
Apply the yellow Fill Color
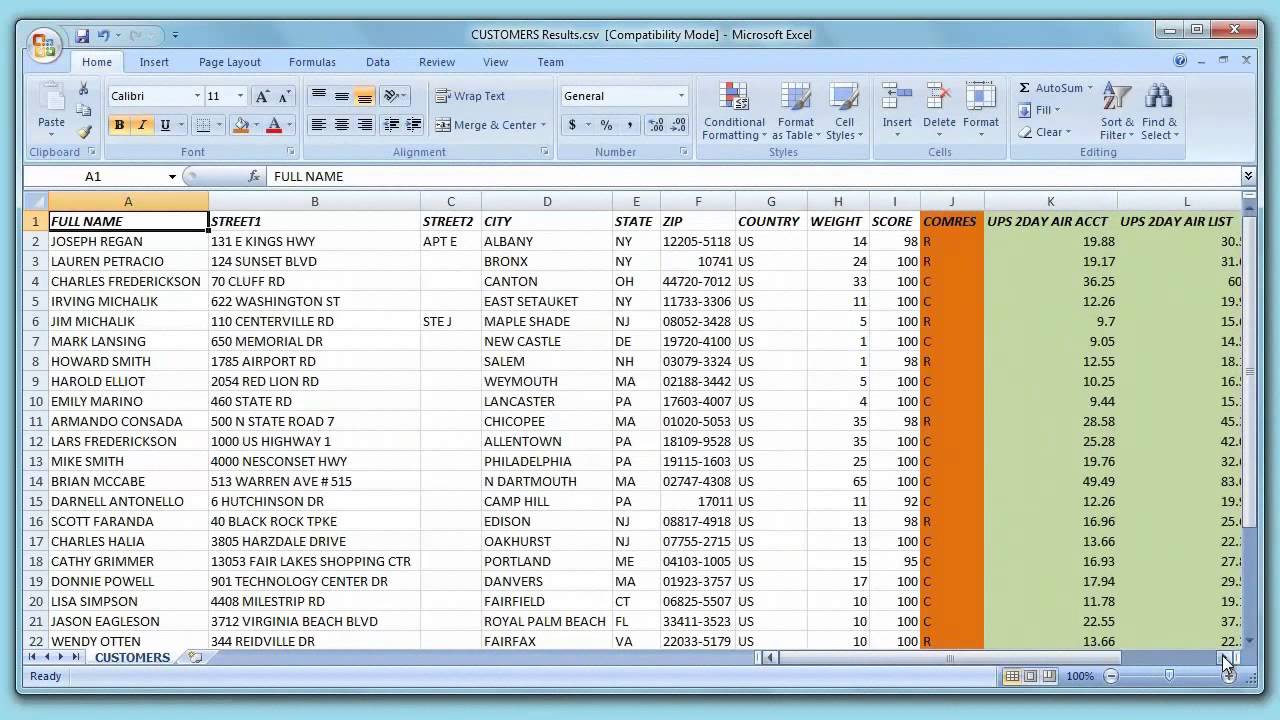pyautogui.click(x=240, y=125)
